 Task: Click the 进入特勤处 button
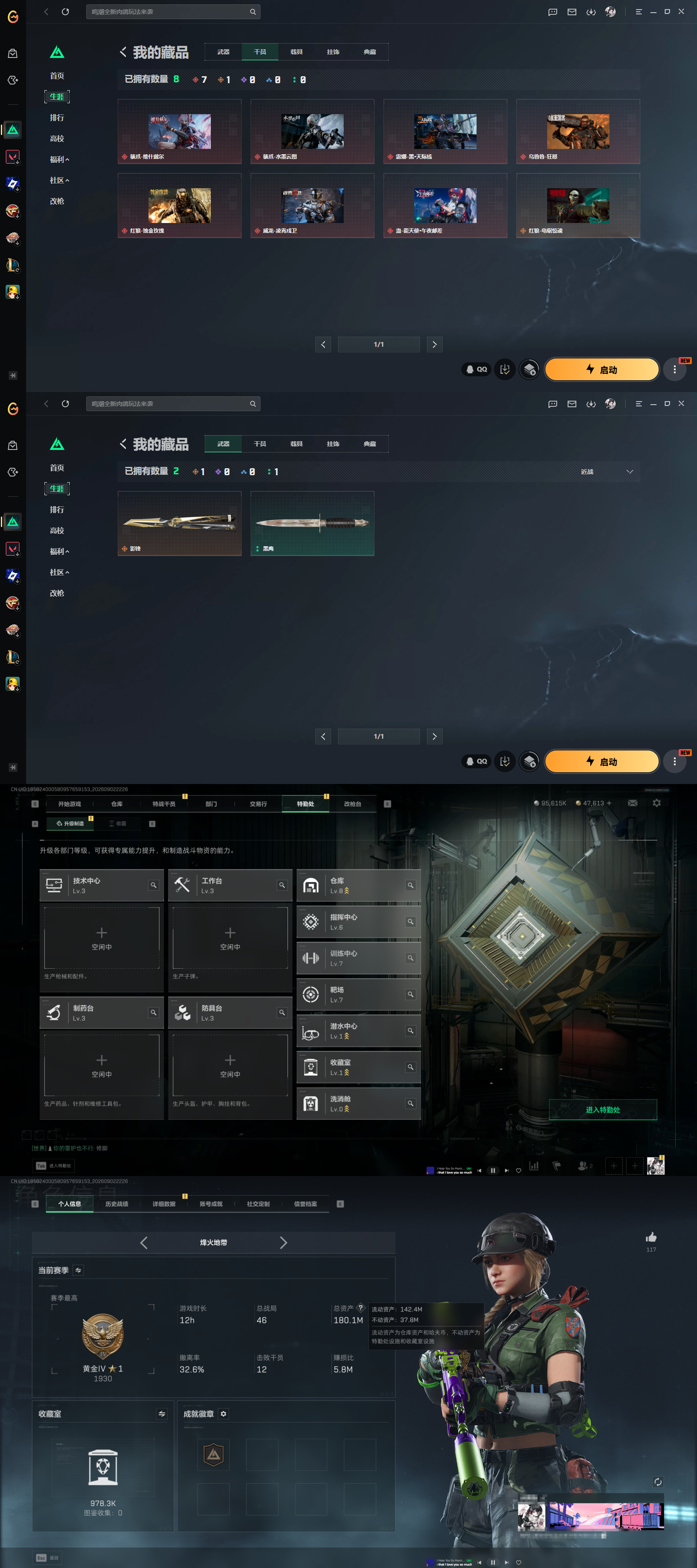[602, 1110]
